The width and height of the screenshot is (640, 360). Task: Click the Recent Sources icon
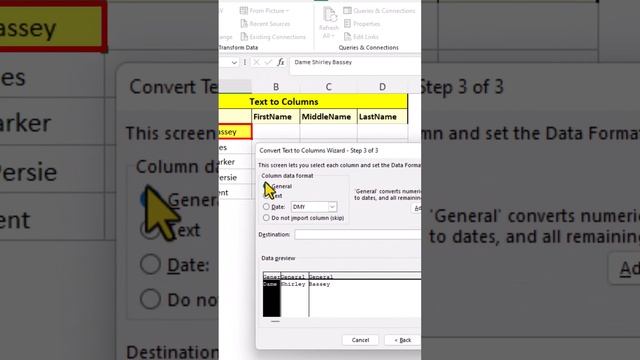click(244, 24)
